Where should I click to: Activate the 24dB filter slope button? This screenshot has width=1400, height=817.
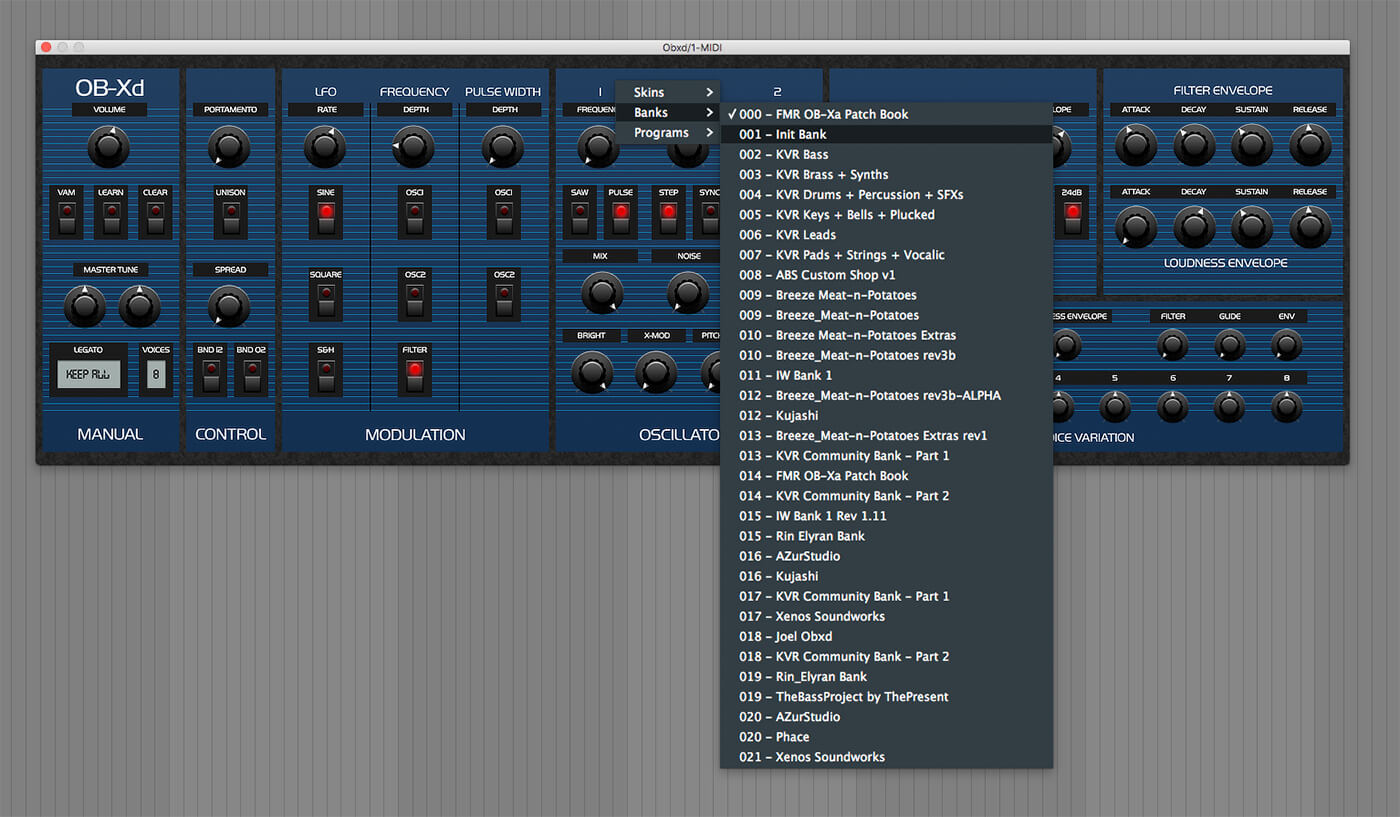coord(1072,213)
